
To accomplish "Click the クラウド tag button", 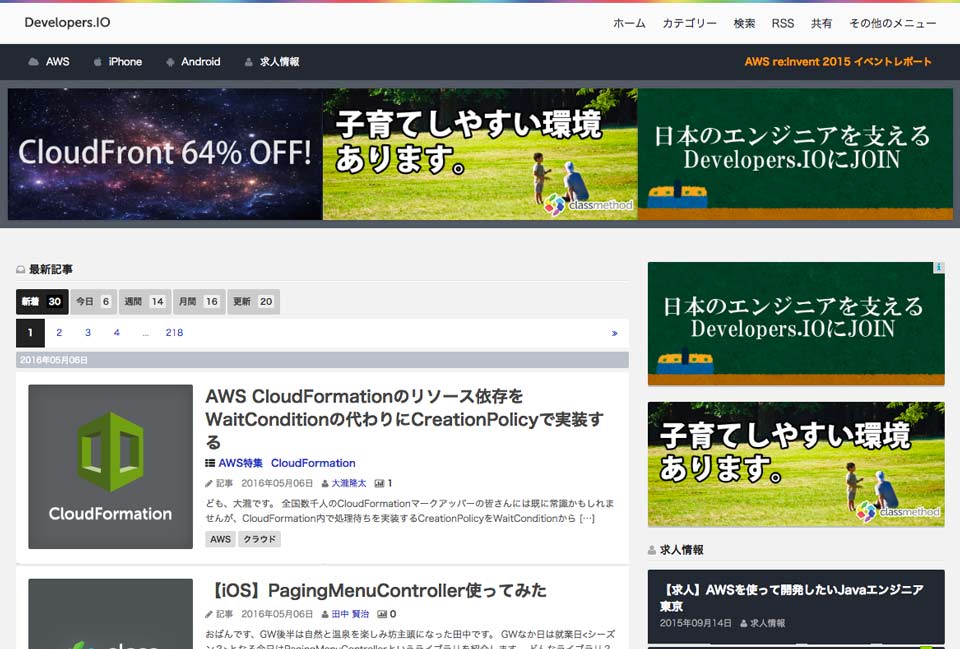I will click(x=260, y=539).
